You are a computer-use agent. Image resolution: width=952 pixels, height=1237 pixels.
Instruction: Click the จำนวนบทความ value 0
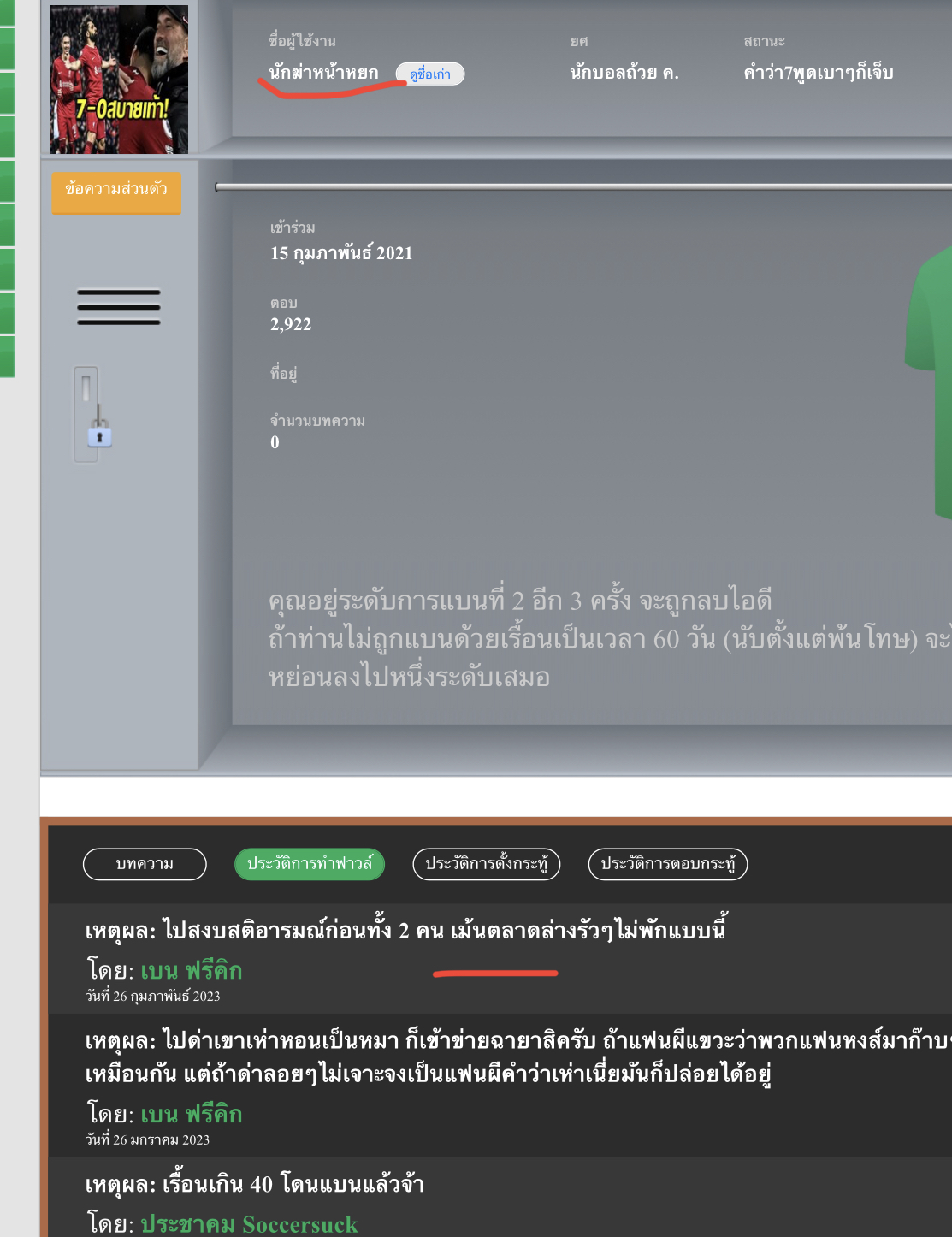(x=275, y=442)
